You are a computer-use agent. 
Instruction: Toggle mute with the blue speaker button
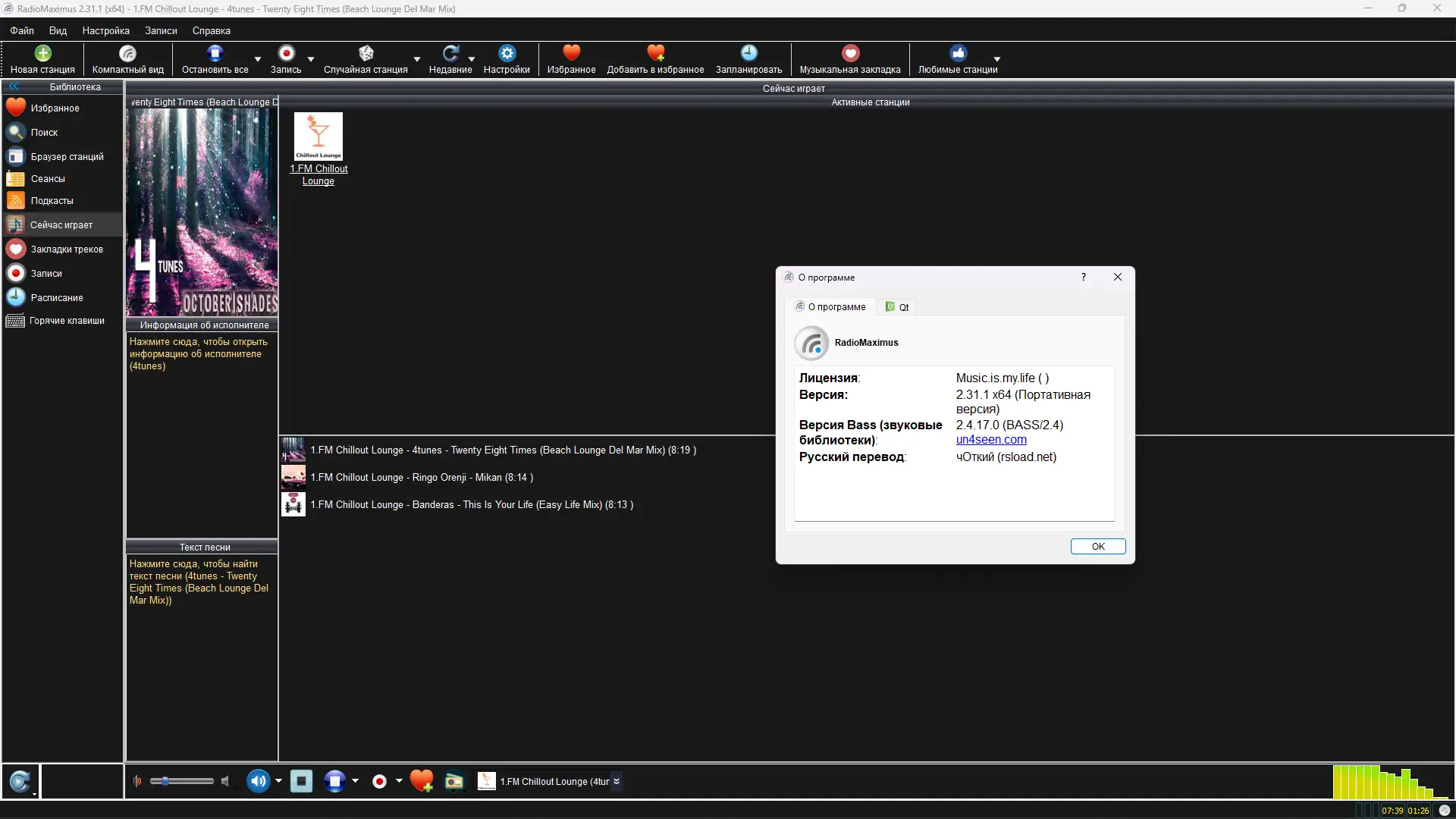coord(258,781)
